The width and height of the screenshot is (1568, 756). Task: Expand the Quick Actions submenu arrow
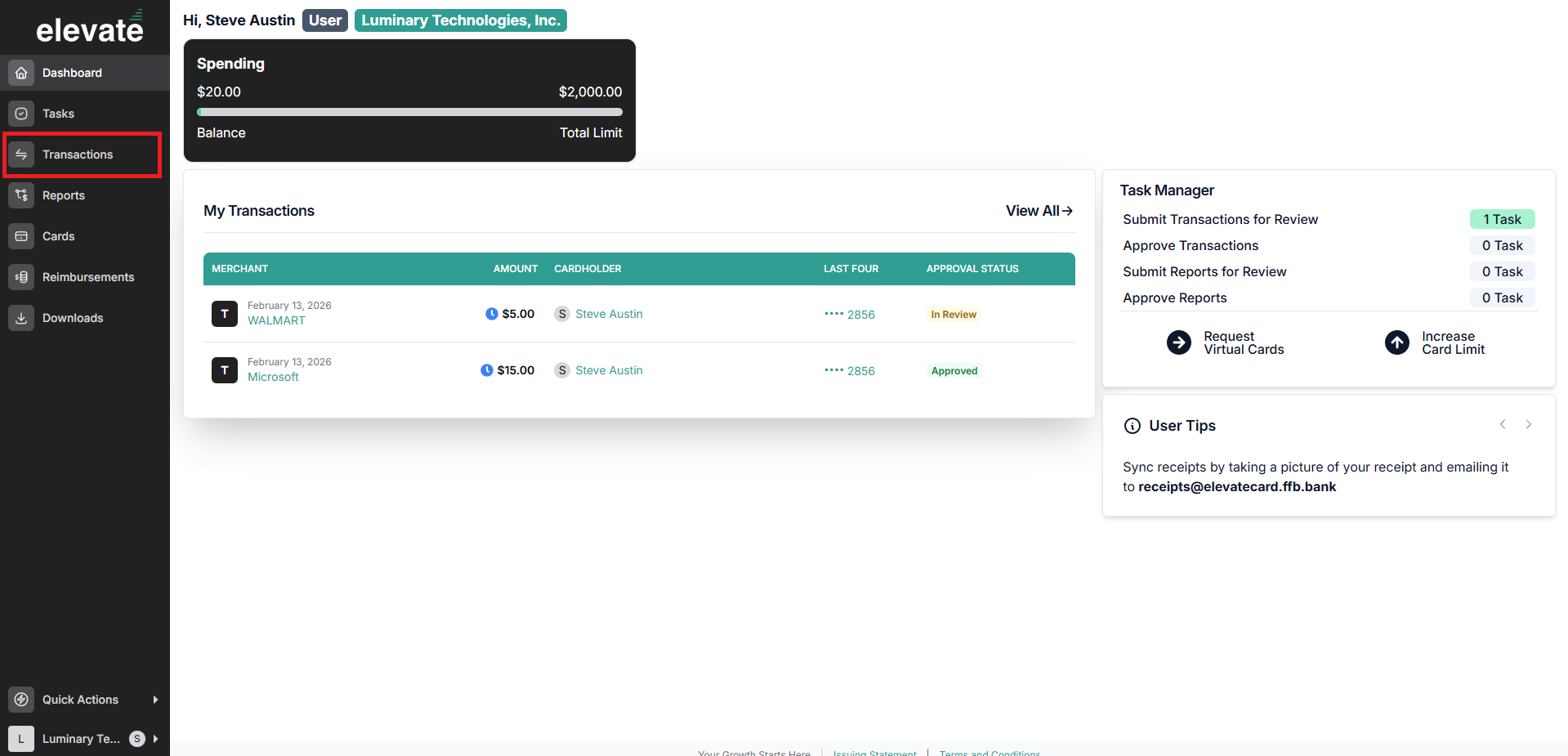tap(155, 700)
